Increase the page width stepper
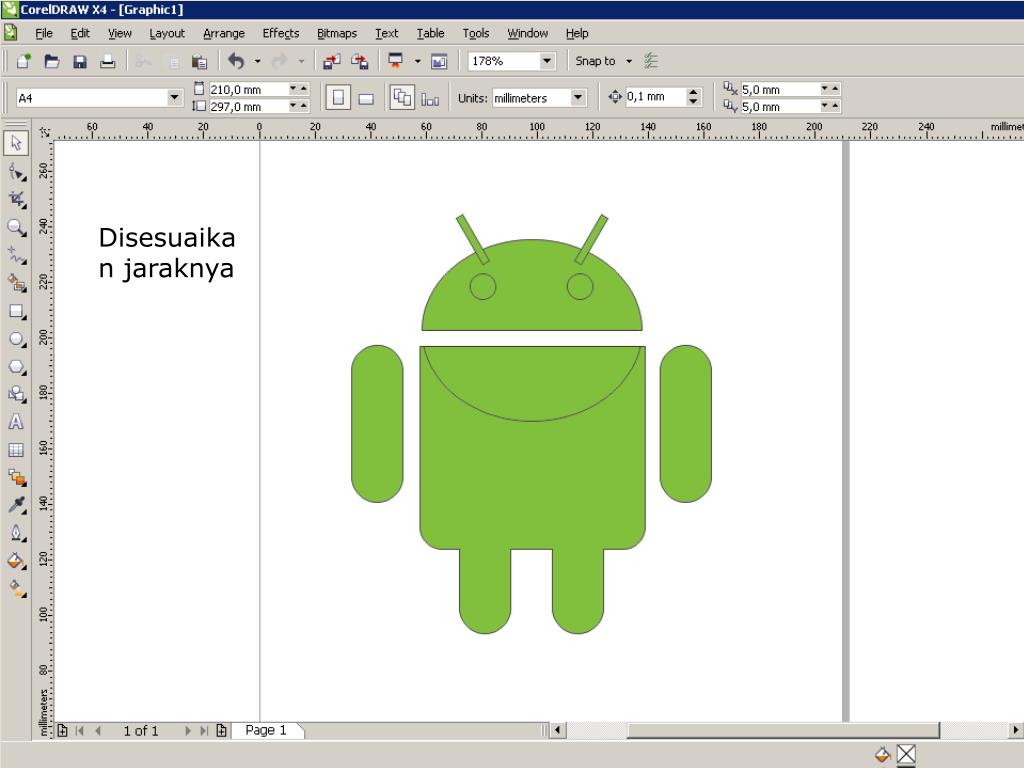This screenshot has width=1024, height=768. (304, 89)
